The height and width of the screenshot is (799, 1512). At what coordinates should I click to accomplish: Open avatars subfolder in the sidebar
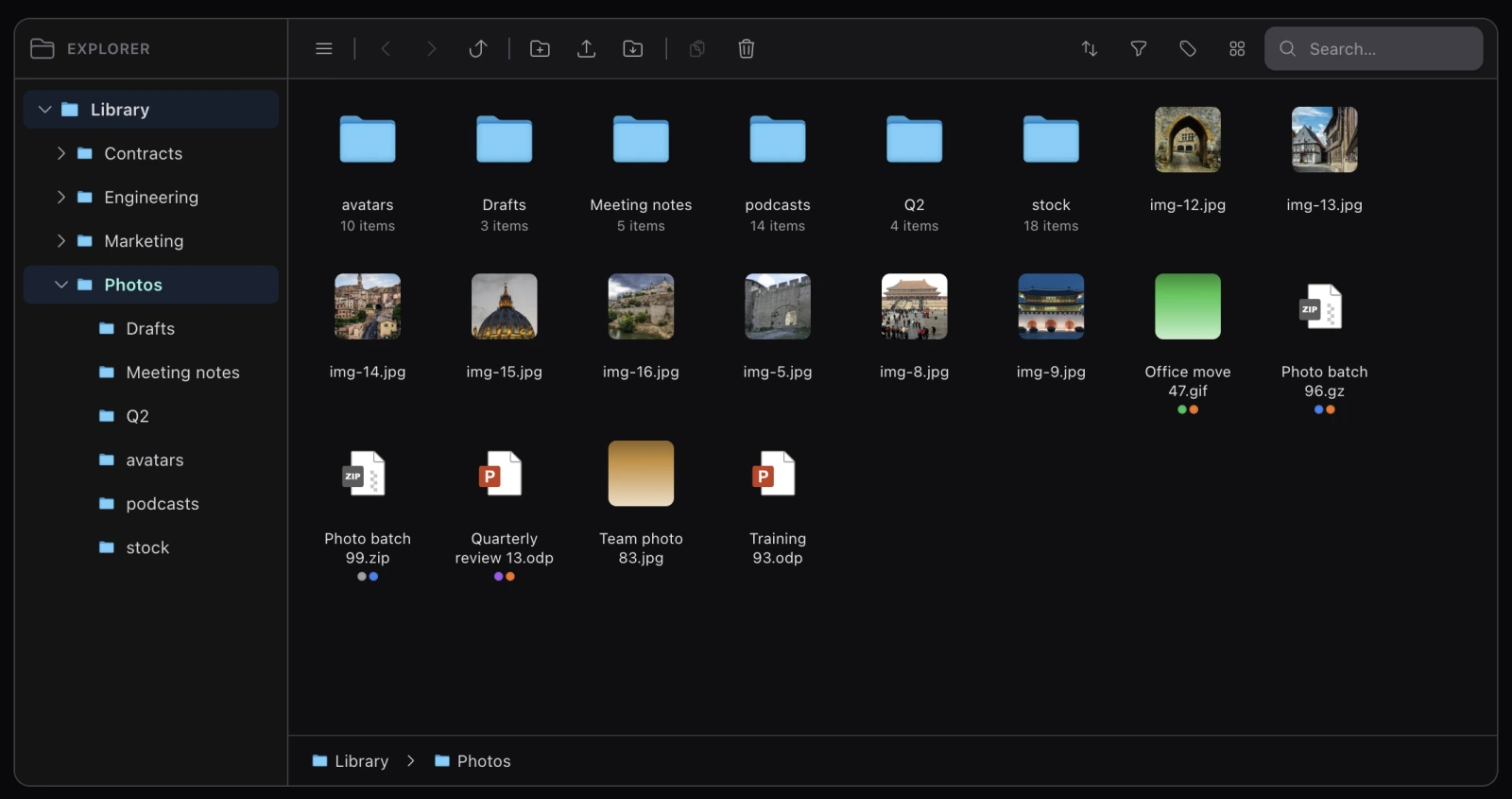pos(151,460)
